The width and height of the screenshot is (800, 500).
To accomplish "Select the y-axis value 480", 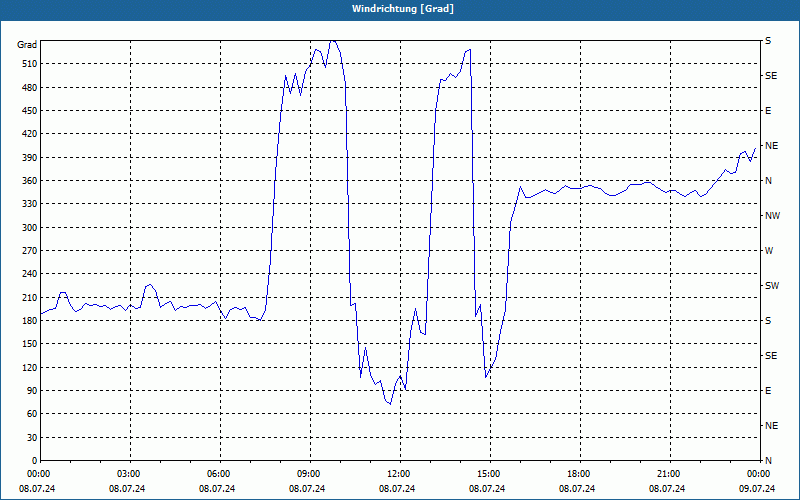I will [30, 88].
